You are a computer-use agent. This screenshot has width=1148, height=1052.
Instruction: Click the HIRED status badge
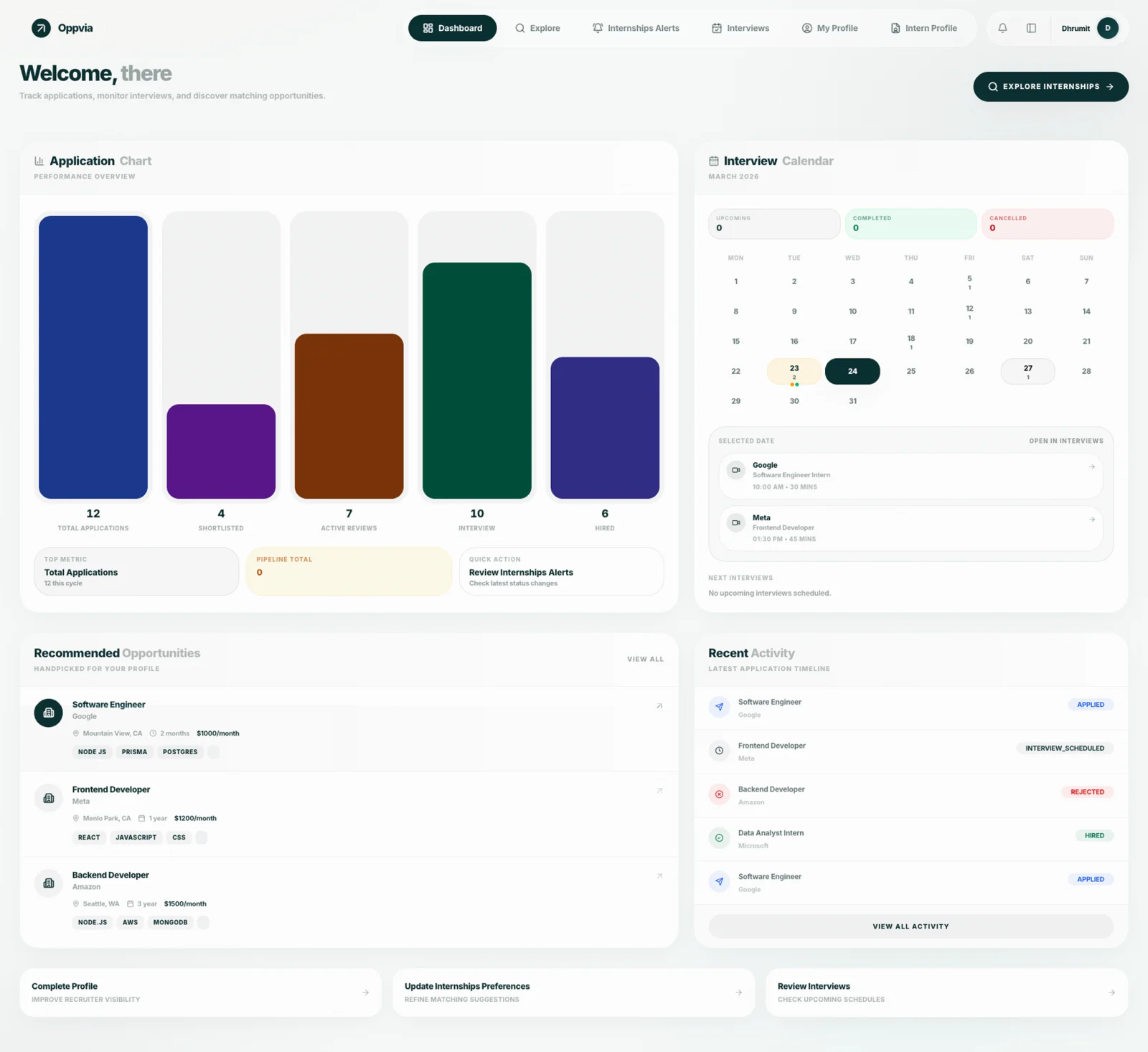[1094, 836]
